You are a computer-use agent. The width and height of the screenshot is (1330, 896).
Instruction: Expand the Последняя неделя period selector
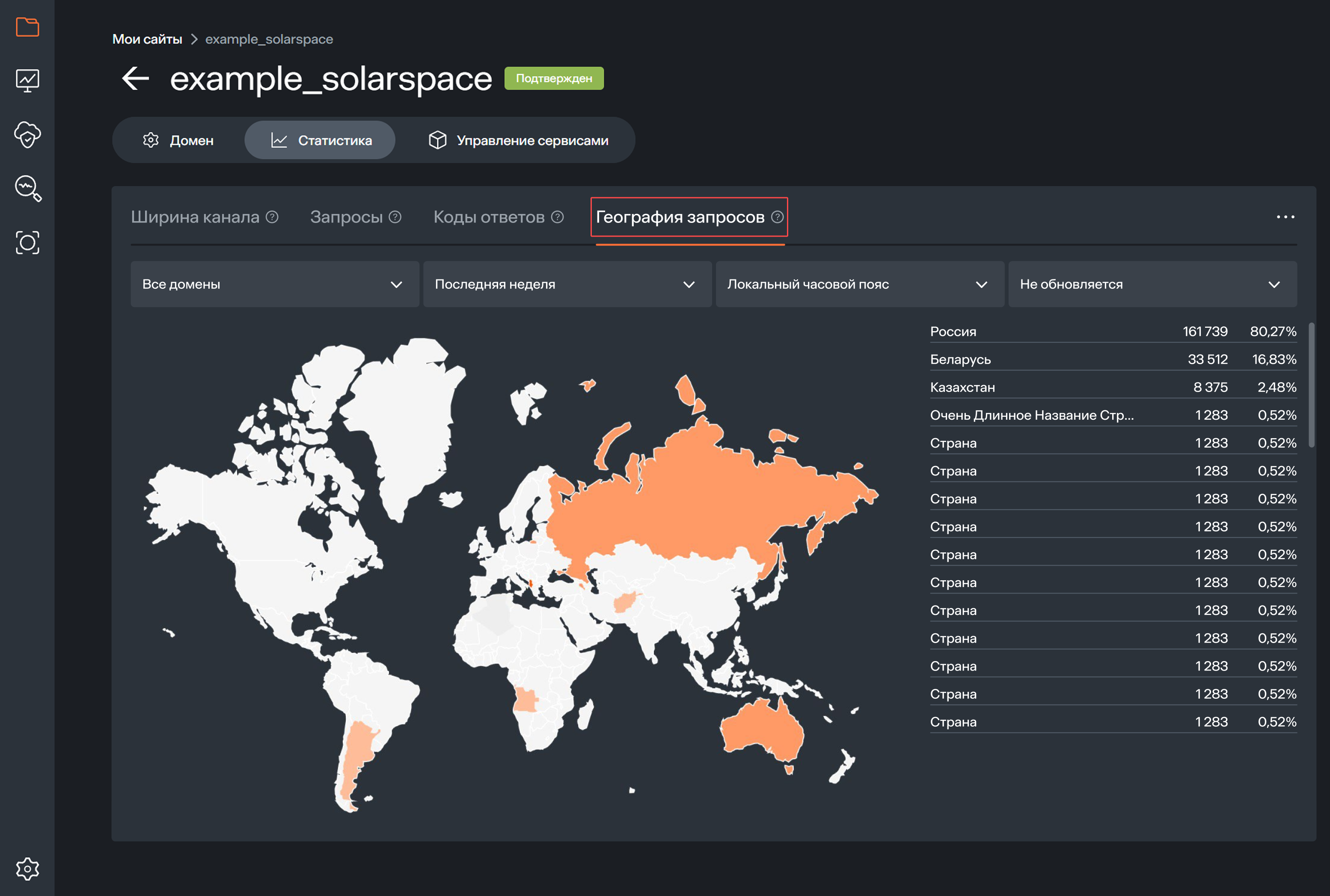567,284
